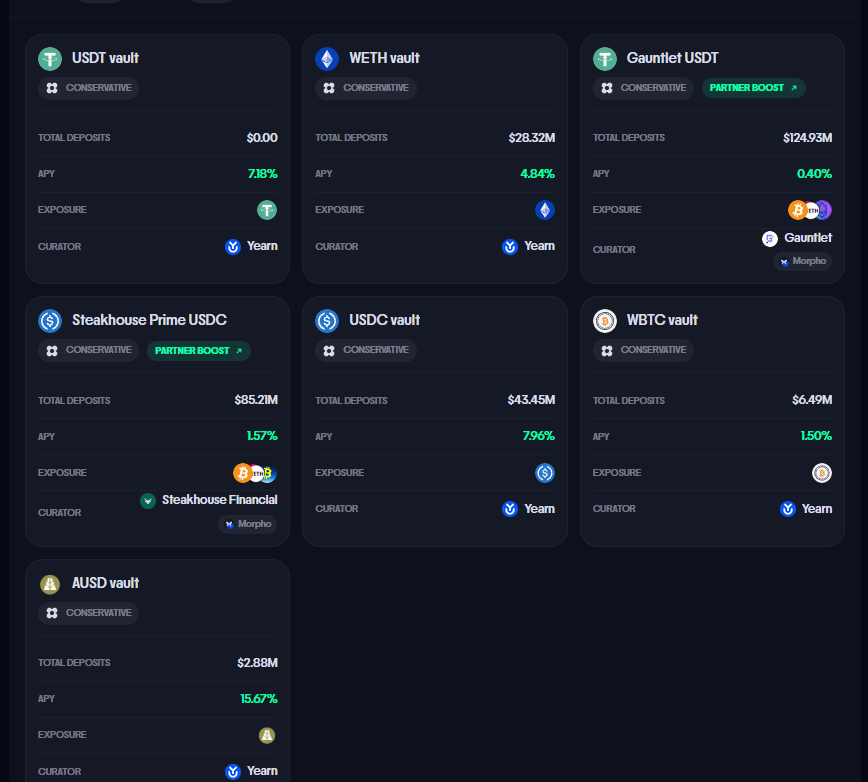Click the Conservative badge icon in USDT vault

(52, 88)
